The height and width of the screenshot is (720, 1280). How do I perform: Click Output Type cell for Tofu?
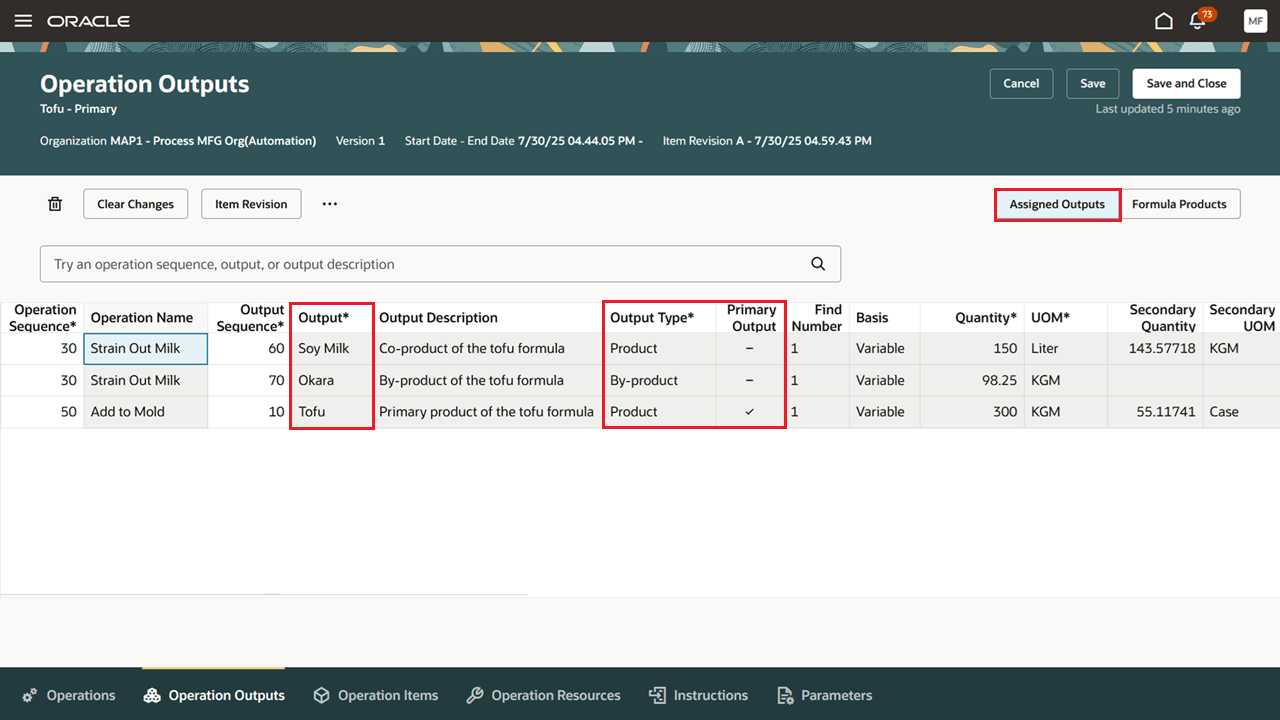pyautogui.click(x=660, y=412)
